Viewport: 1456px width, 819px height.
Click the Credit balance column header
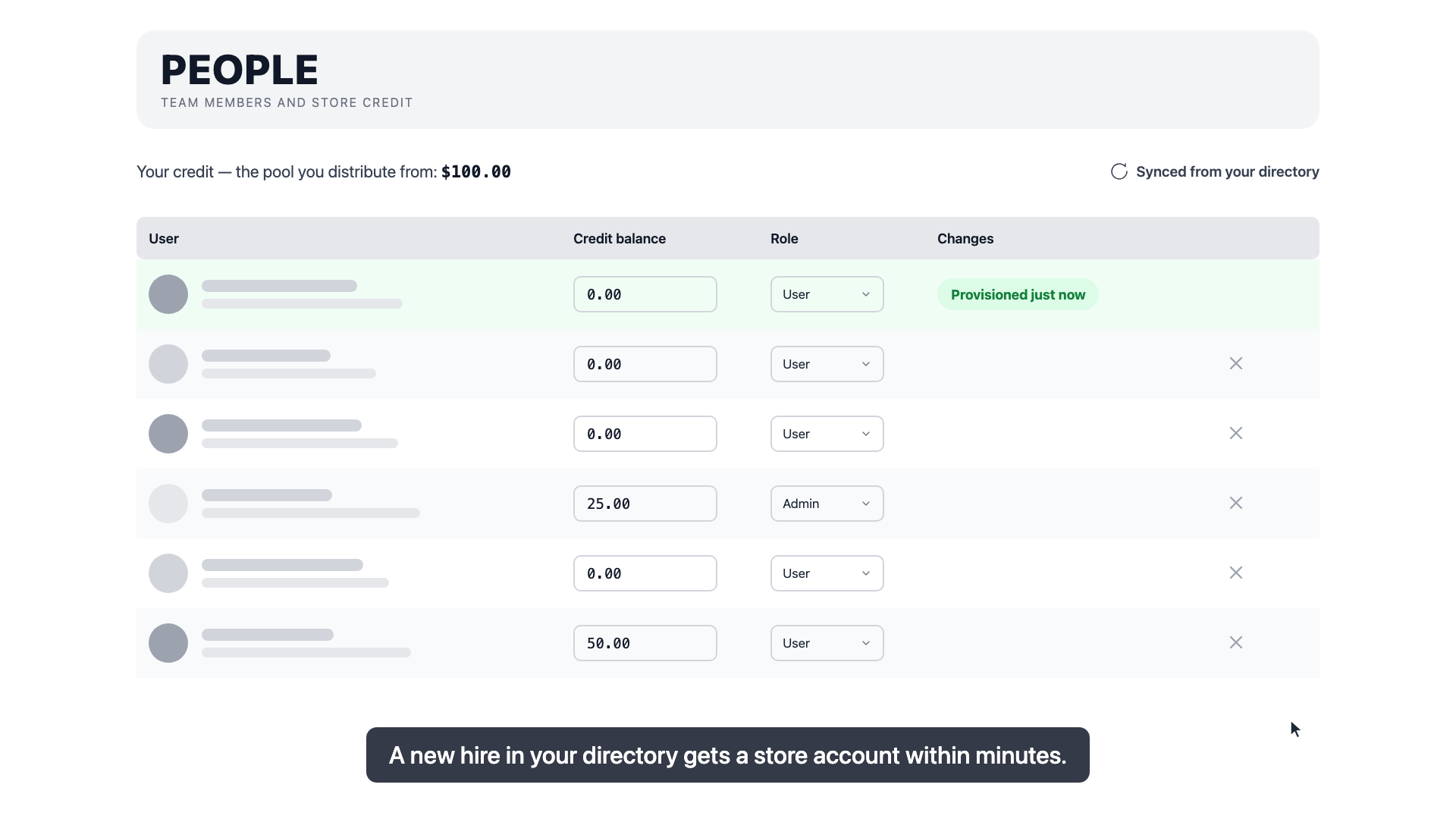[620, 238]
